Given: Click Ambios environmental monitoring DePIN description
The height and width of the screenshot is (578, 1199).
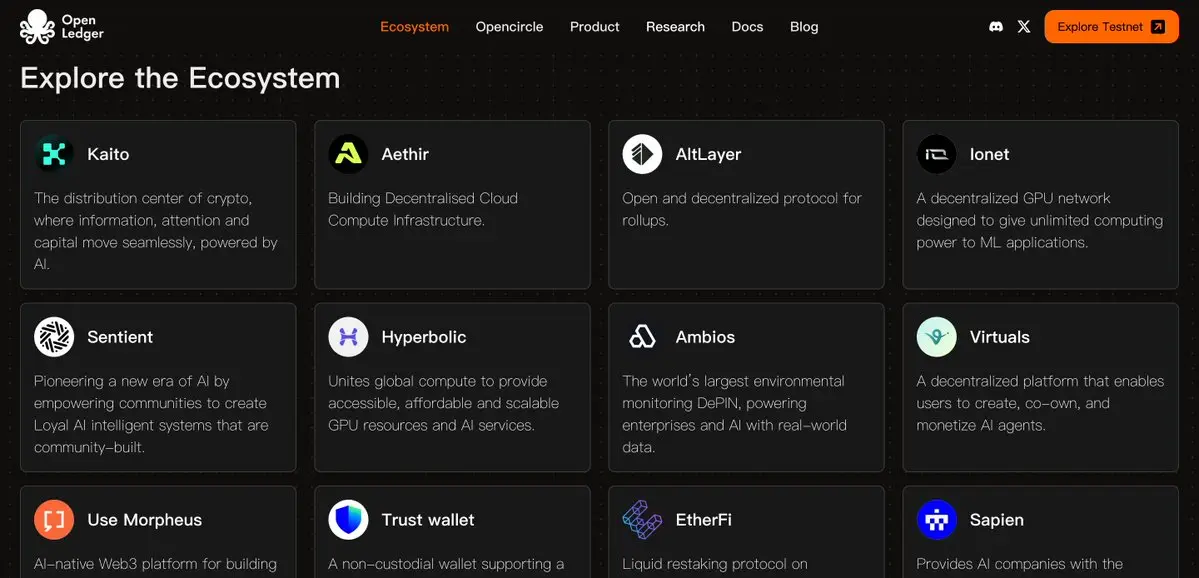Looking at the screenshot, I should pyautogui.click(x=735, y=414).
